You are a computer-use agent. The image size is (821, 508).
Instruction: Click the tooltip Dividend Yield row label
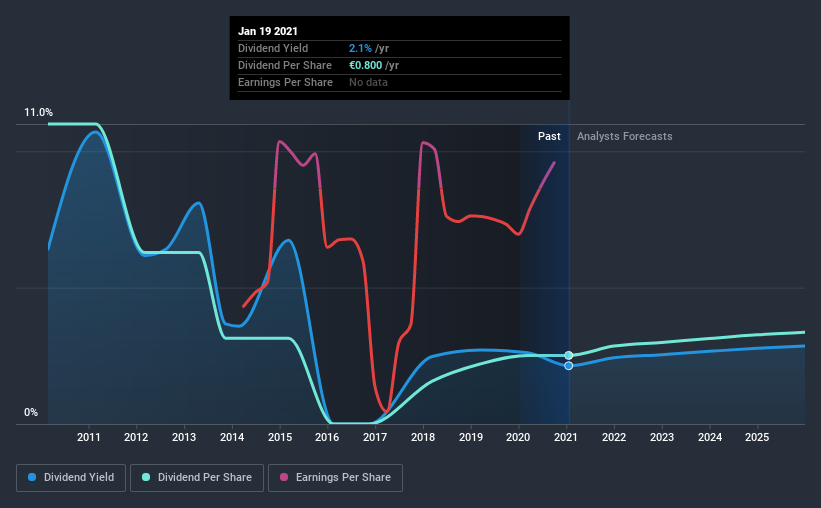click(273, 48)
